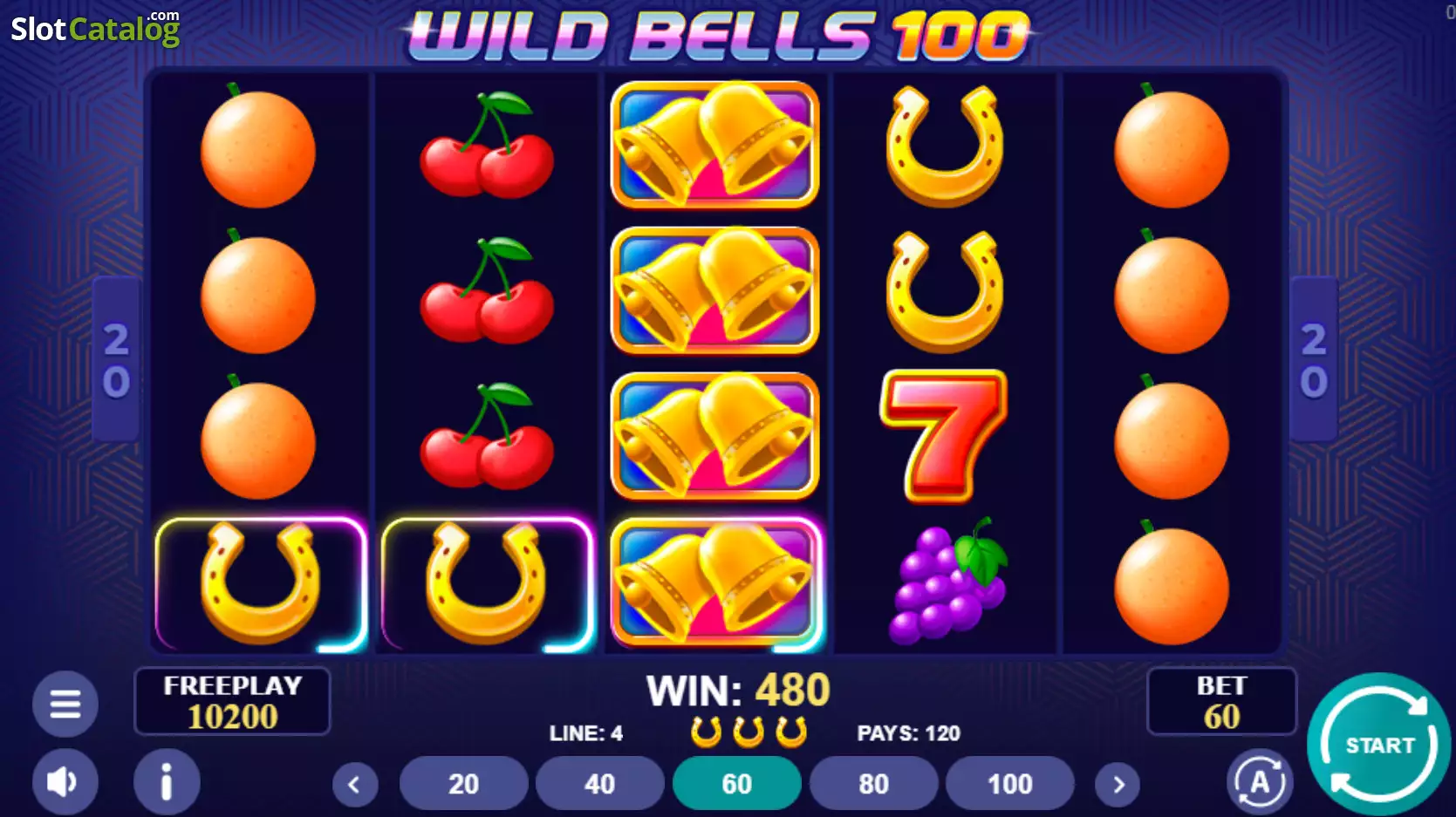Open the left paylines 20 indicator
The image size is (1456, 817).
[116, 359]
